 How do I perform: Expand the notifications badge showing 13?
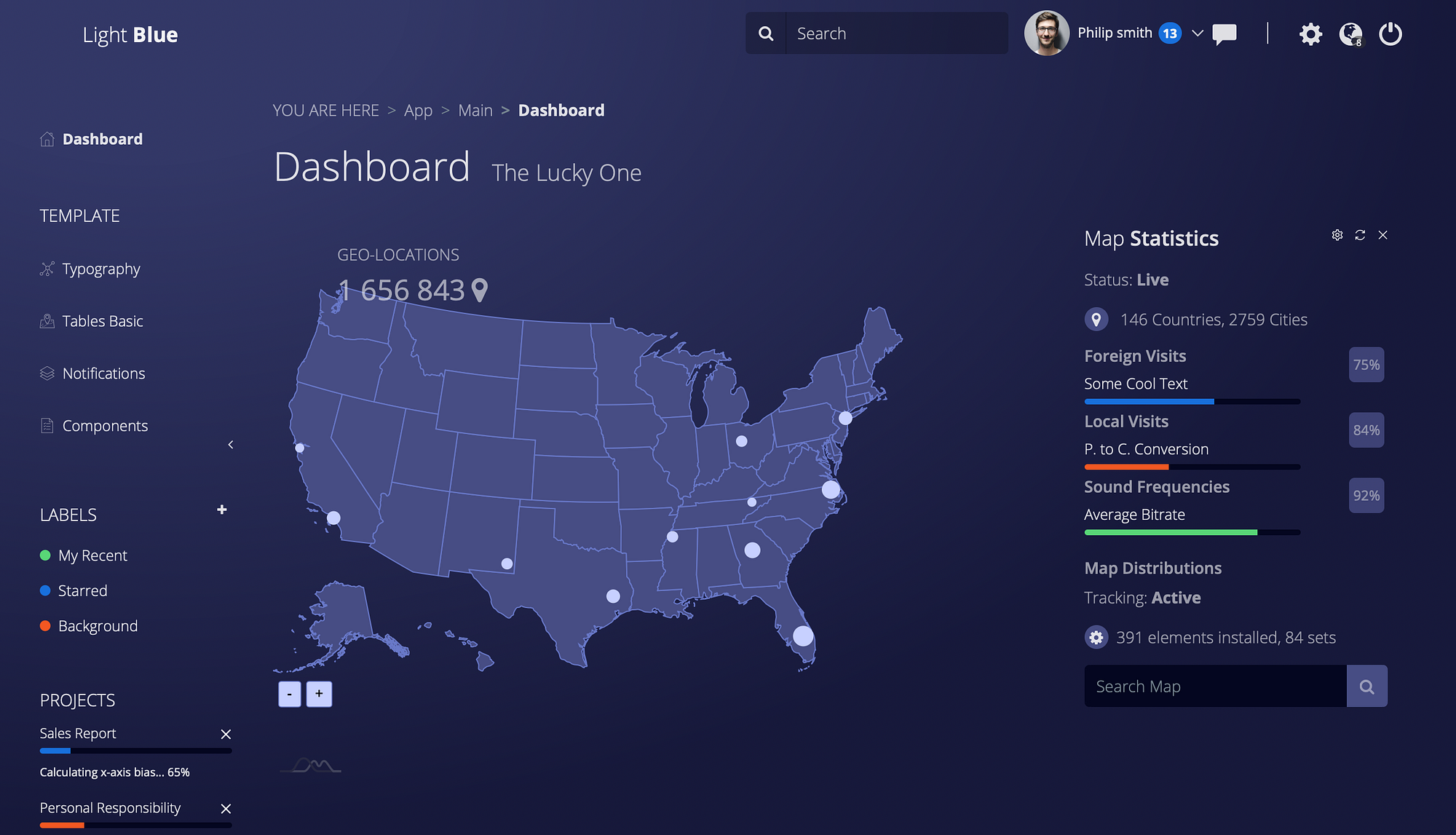1170,33
